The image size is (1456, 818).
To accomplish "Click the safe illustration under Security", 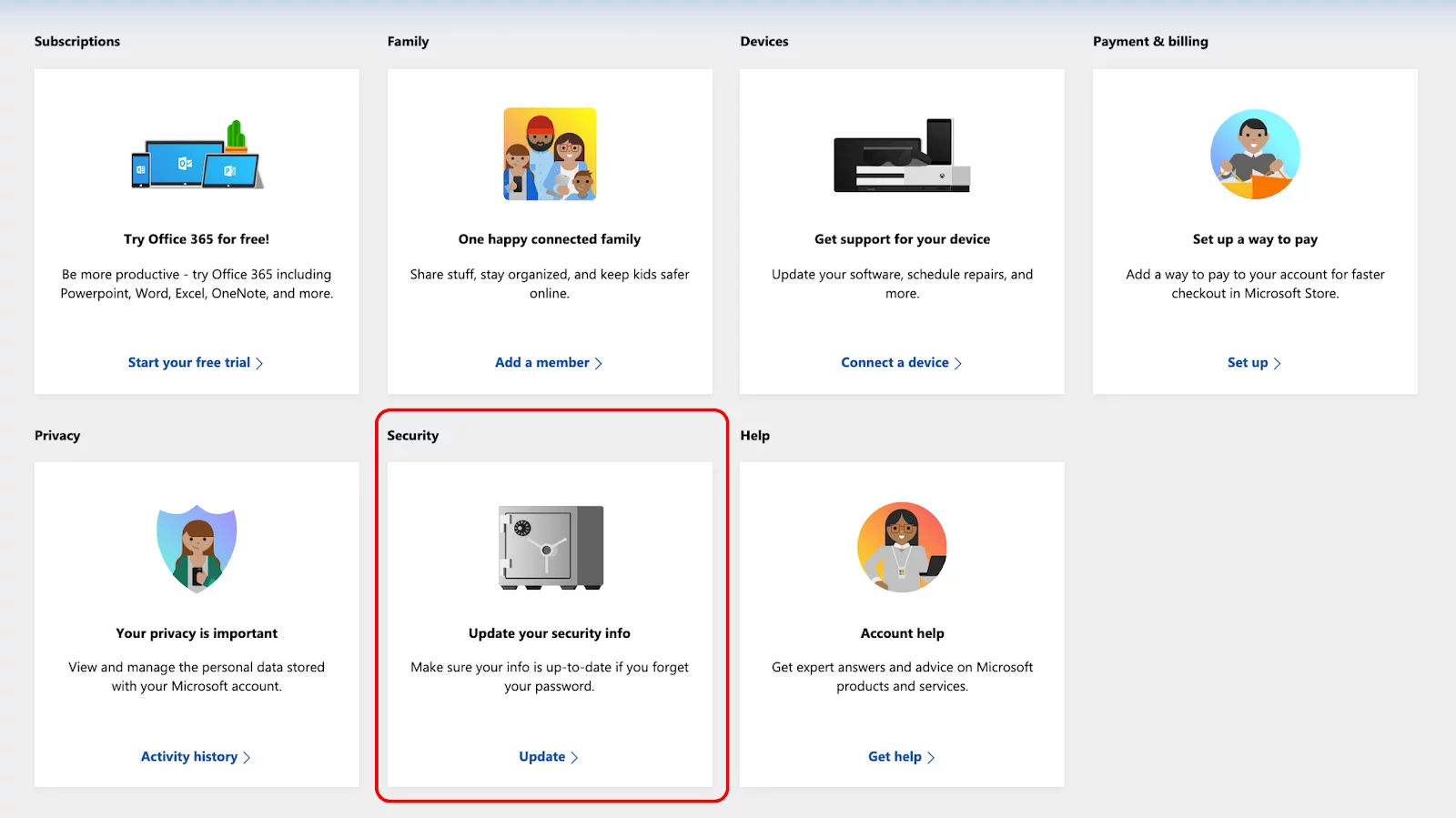I will [551, 548].
